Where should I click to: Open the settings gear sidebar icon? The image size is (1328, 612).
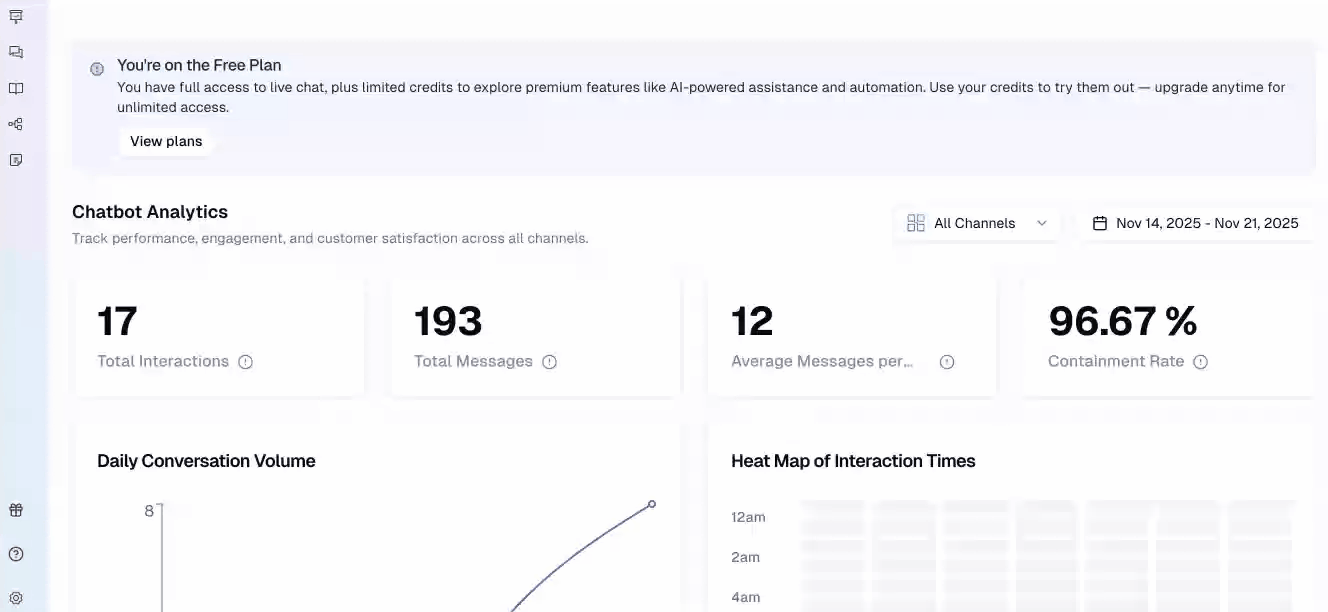click(x=15, y=598)
